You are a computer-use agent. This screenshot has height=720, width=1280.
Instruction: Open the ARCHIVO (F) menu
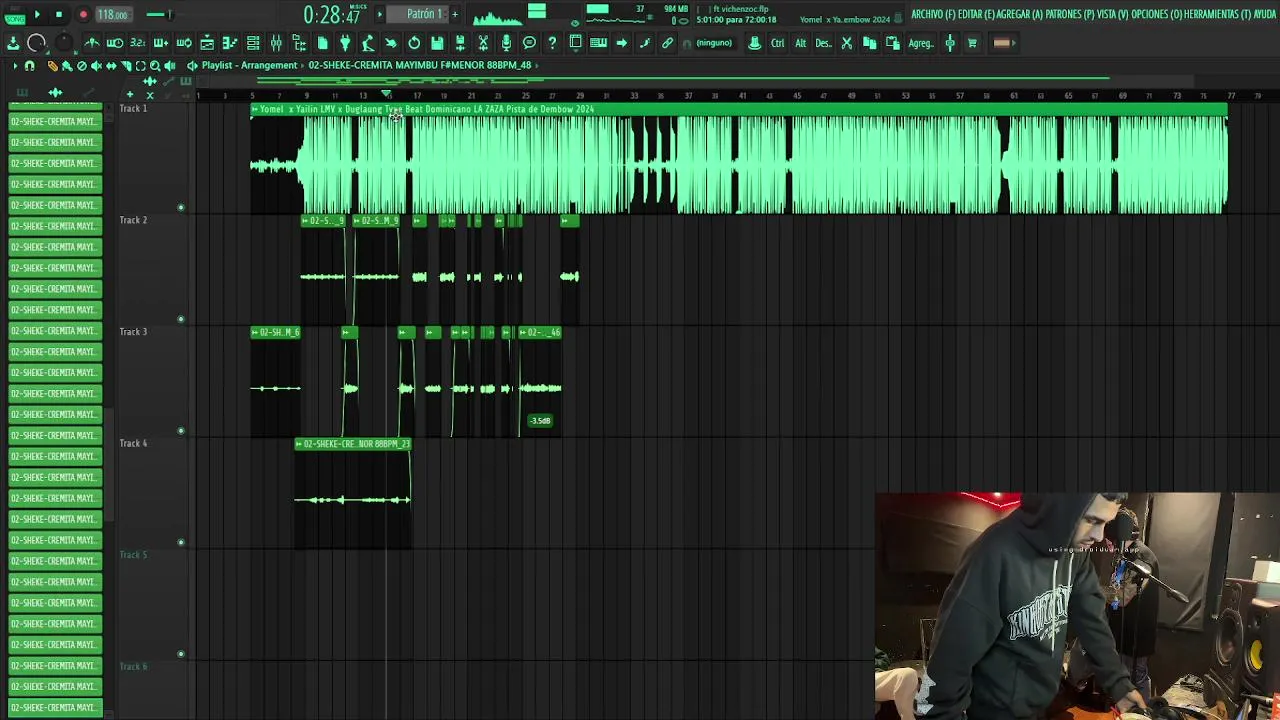(x=934, y=15)
